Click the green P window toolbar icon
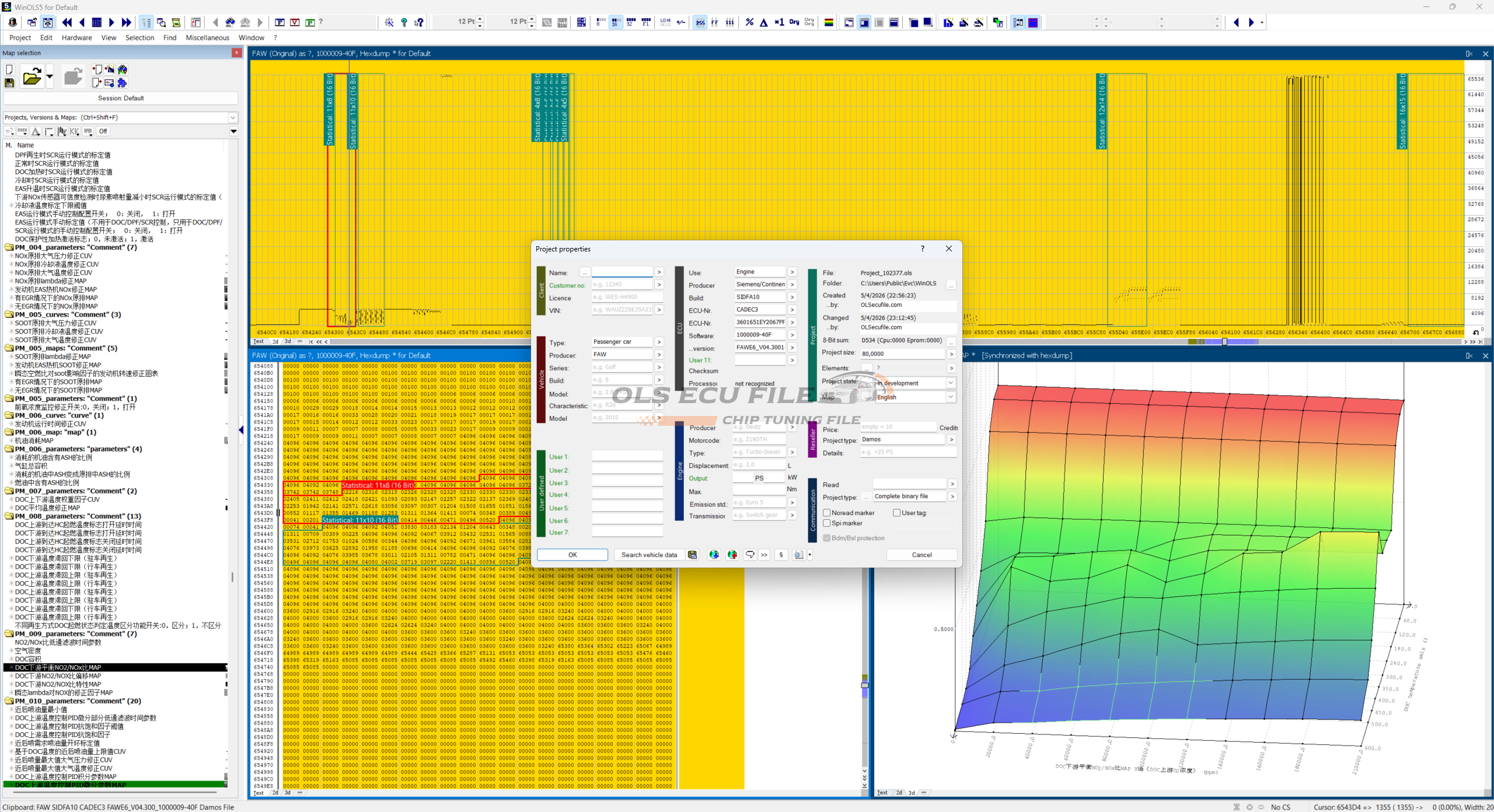Viewport: 1494px width, 812px height. (310, 23)
